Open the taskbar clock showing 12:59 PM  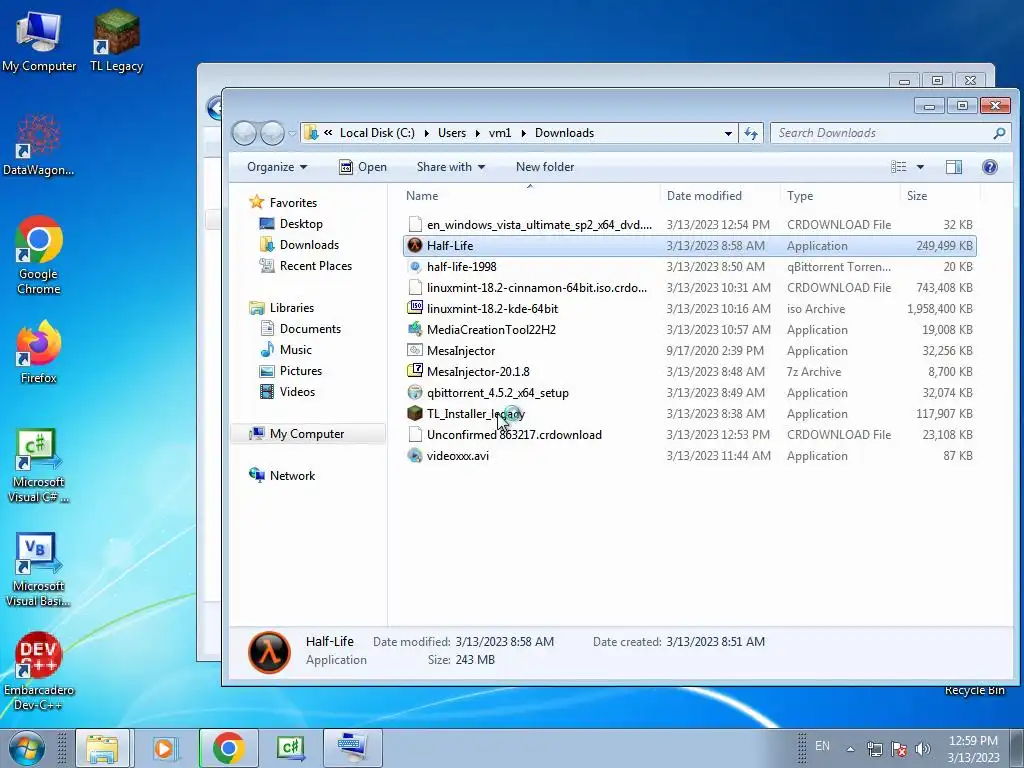973,749
